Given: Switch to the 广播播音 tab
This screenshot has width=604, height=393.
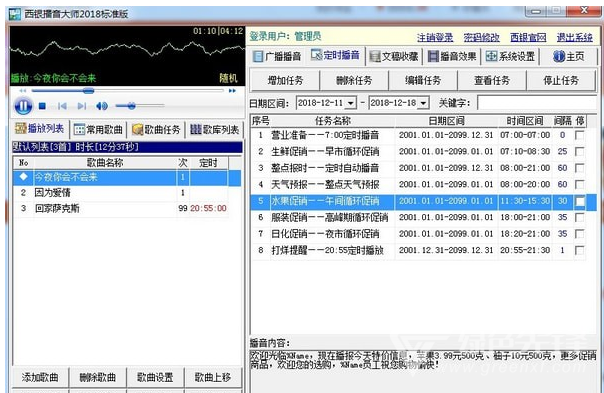Looking at the screenshot, I should pos(277,57).
